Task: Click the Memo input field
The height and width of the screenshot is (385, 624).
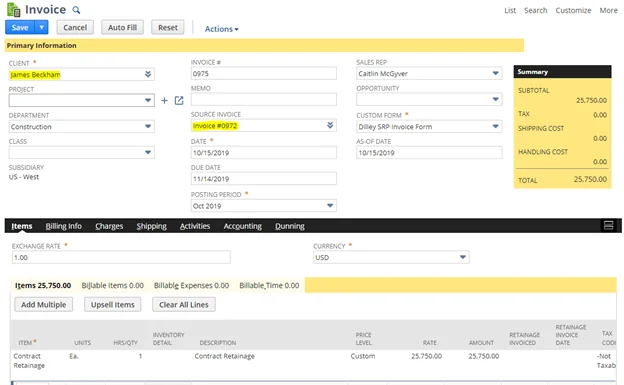Action: tap(263, 100)
